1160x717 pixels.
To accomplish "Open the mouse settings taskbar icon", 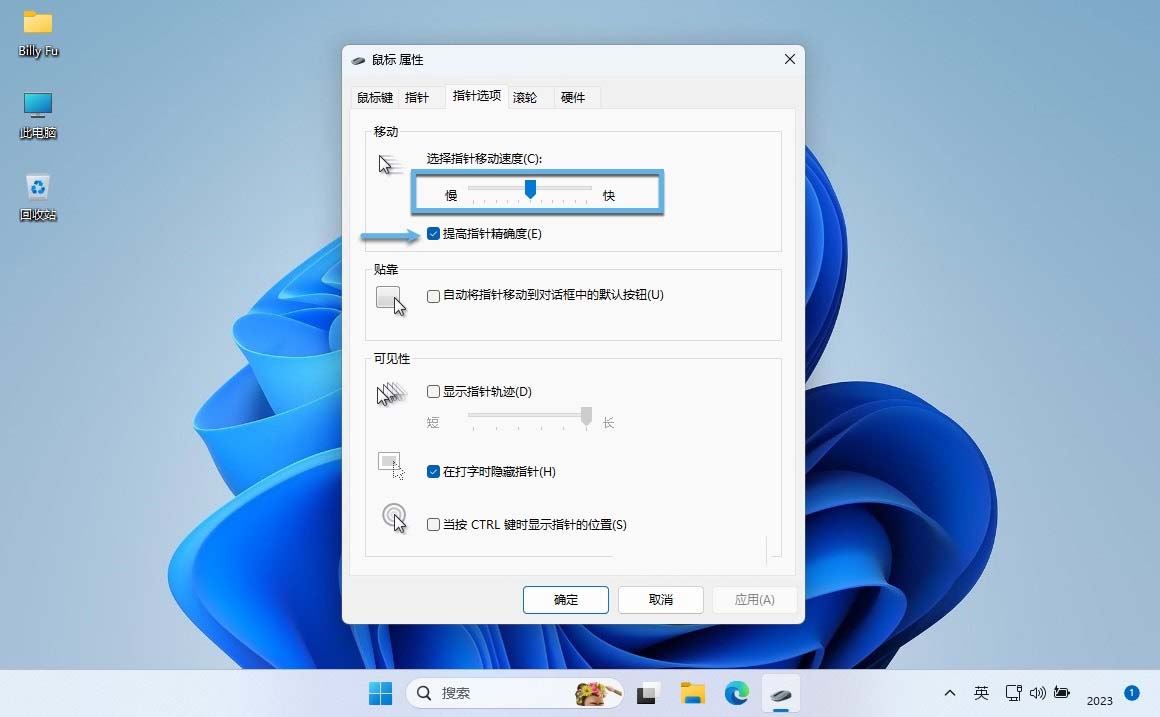I will (x=781, y=692).
